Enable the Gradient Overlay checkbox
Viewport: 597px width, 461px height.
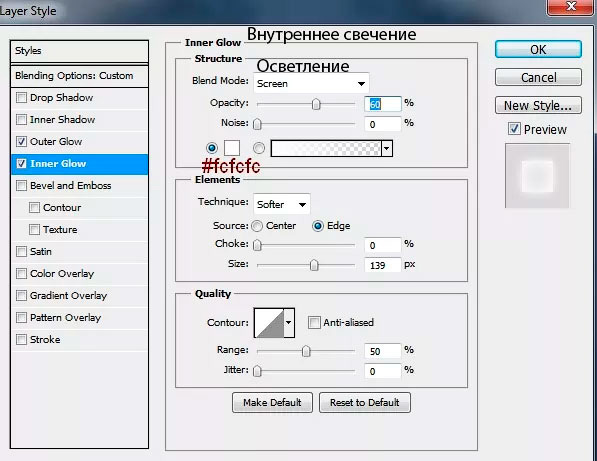pos(21,296)
